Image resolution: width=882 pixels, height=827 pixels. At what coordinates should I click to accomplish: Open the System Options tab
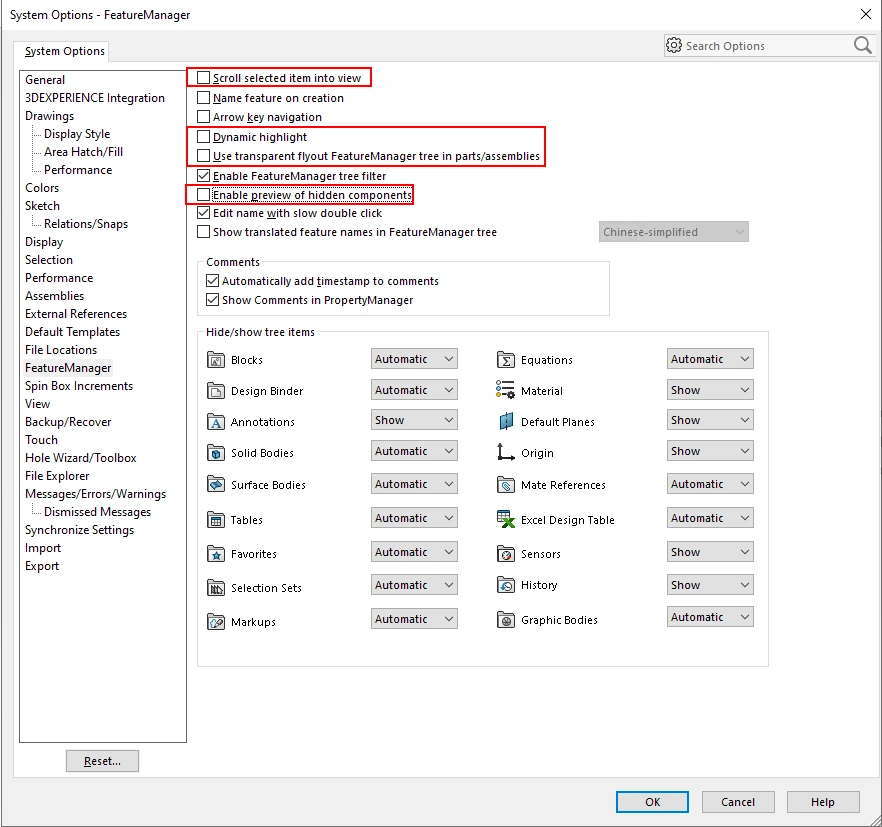pos(65,51)
